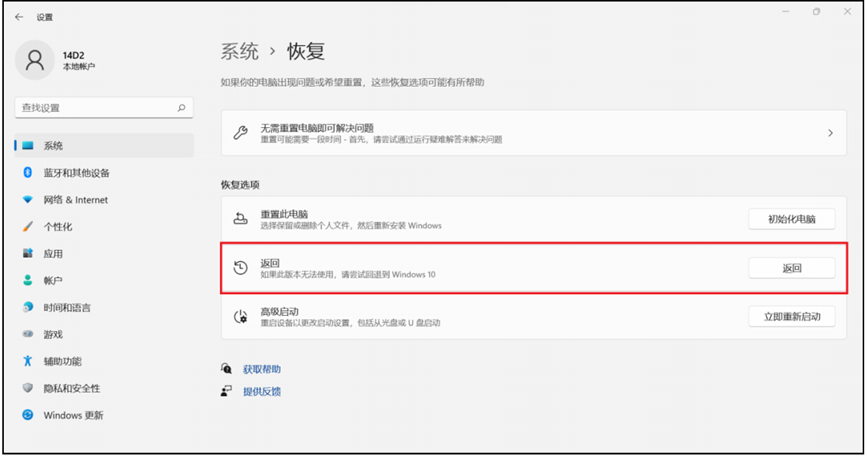Minimize the 设置 window

coord(786,12)
